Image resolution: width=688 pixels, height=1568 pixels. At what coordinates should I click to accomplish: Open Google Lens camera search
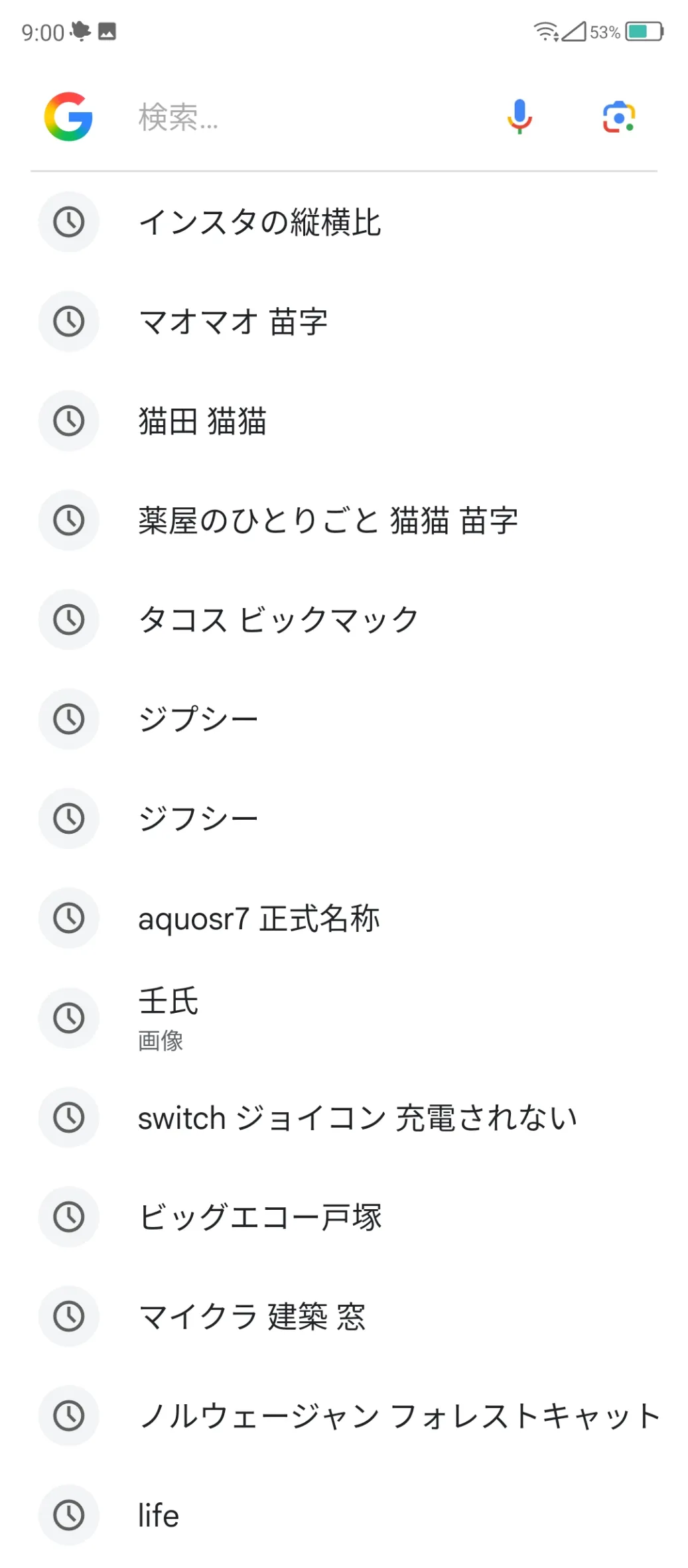618,117
